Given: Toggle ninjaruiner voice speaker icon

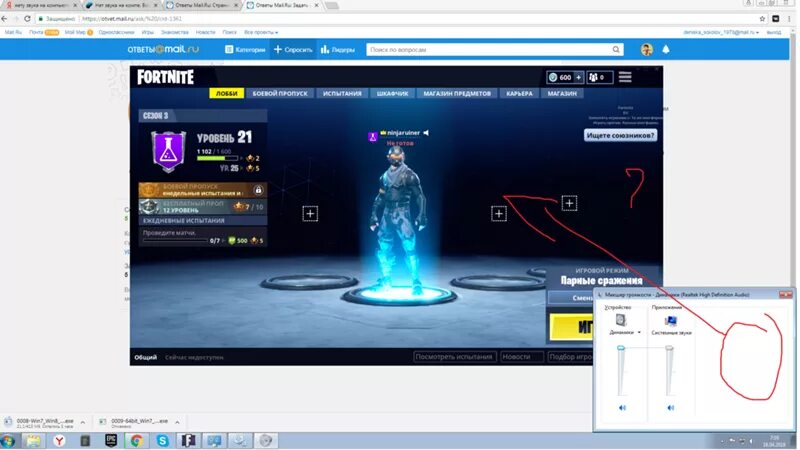Looking at the screenshot, I should pyautogui.click(x=426, y=133).
